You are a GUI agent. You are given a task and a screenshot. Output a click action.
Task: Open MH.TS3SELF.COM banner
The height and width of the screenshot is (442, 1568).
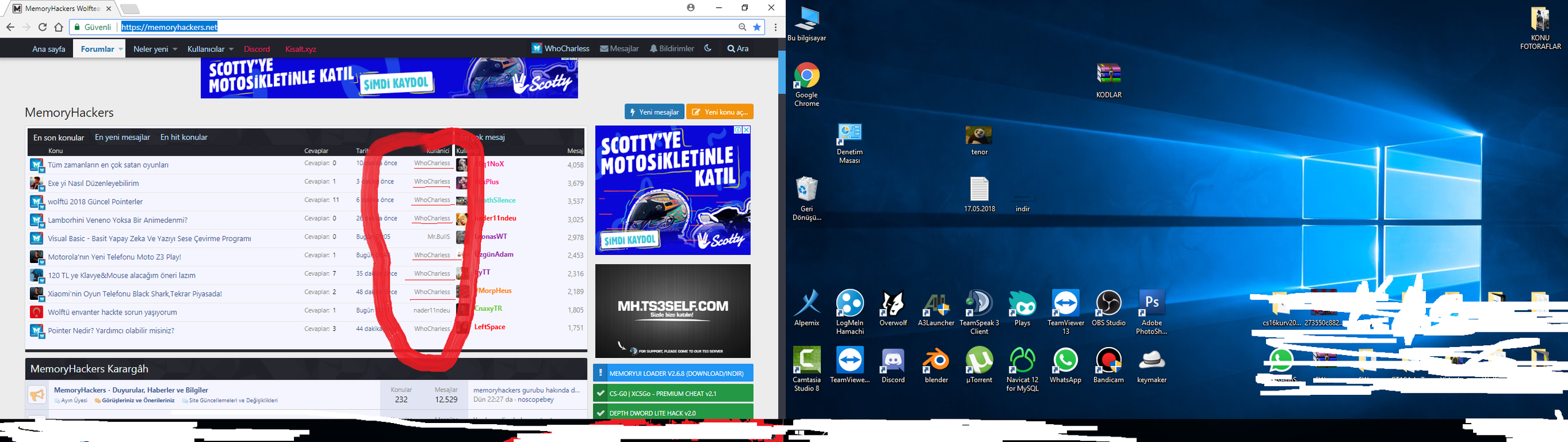673,311
